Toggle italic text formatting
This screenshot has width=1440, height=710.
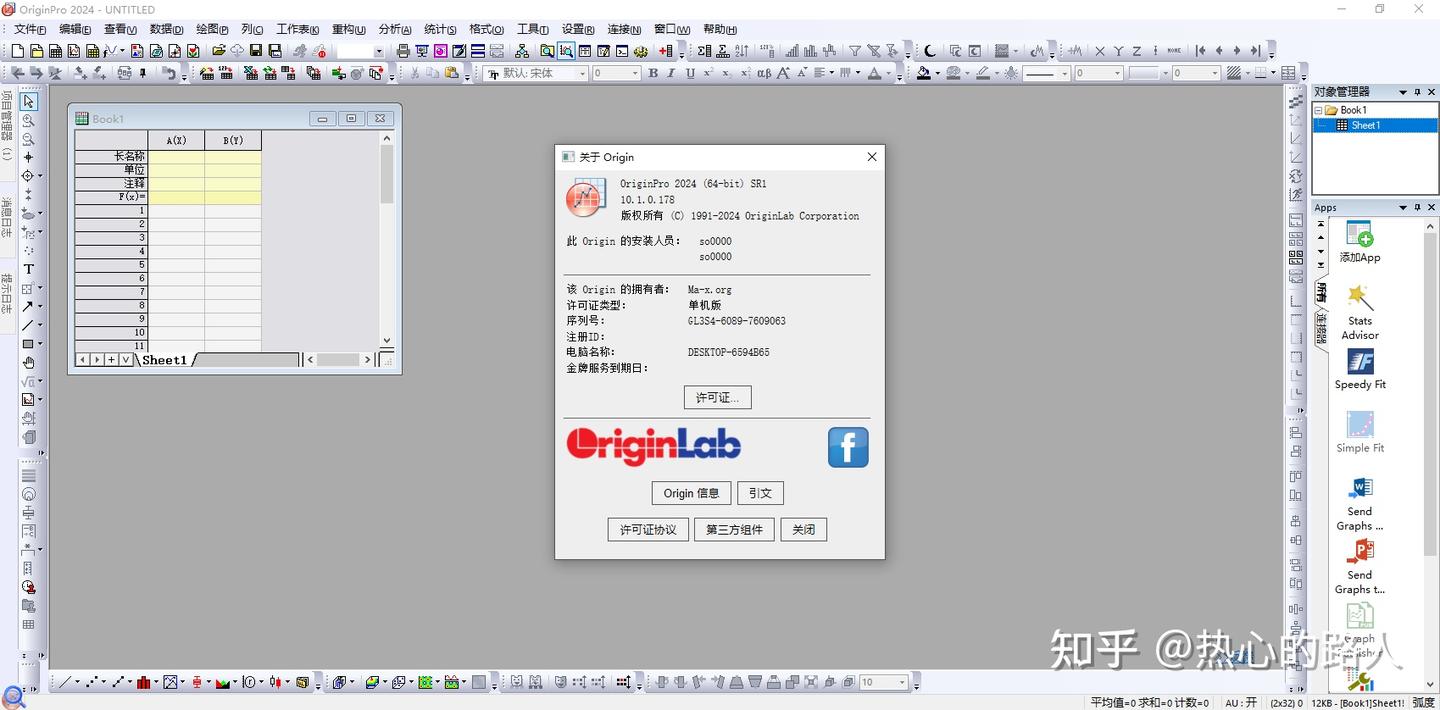(669, 73)
